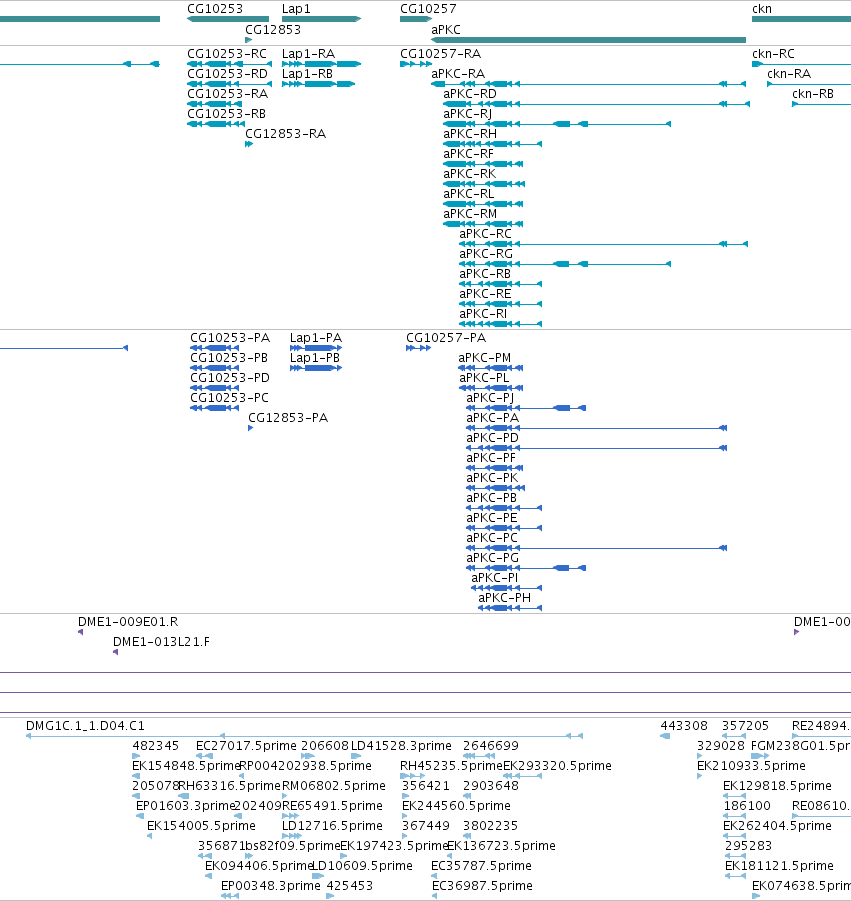The height and width of the screenshot is (901, 851).
Task: Click the CG12853-RA transcript label
Action: pos(286,133)
